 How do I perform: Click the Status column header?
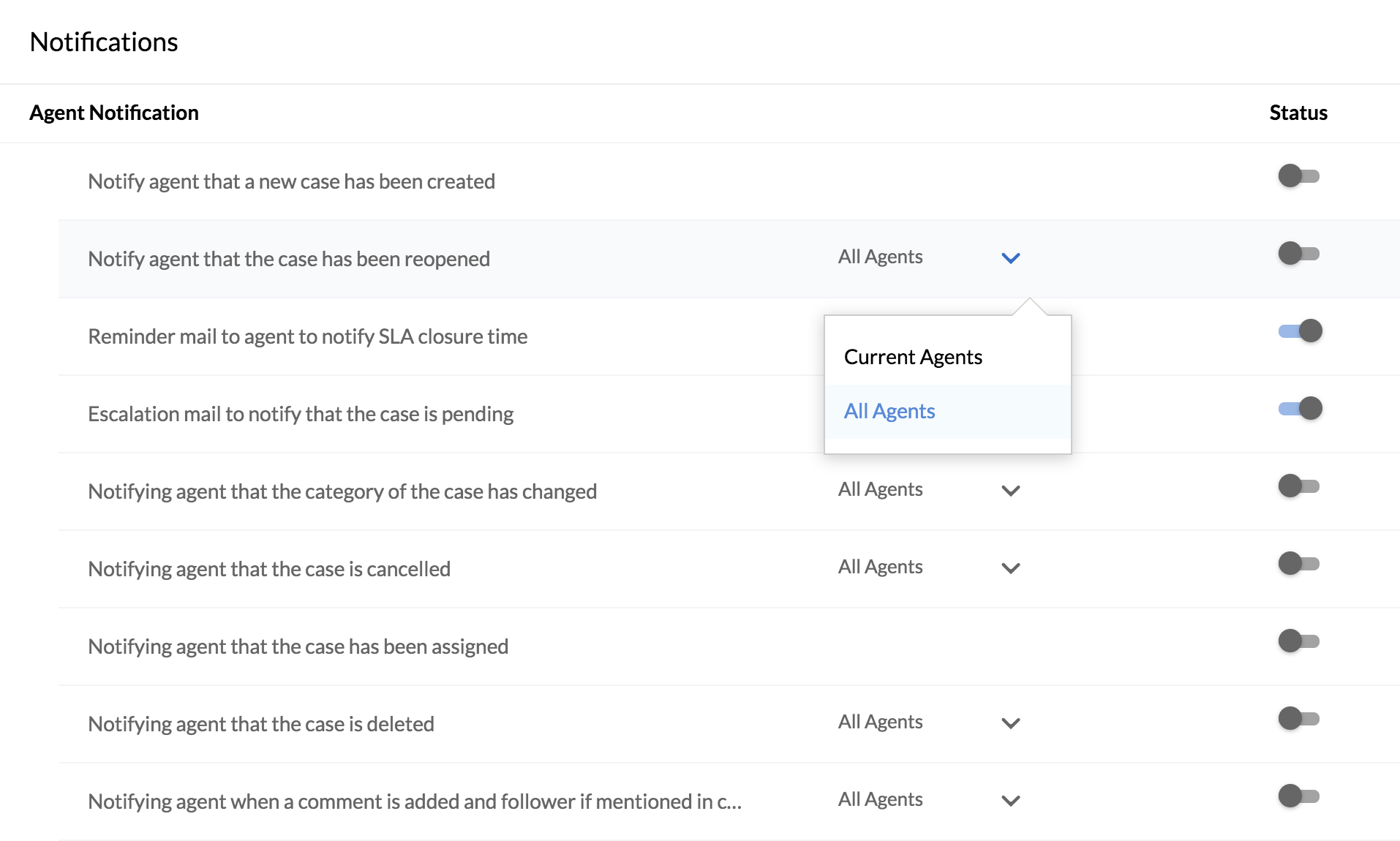[1298, 113]
